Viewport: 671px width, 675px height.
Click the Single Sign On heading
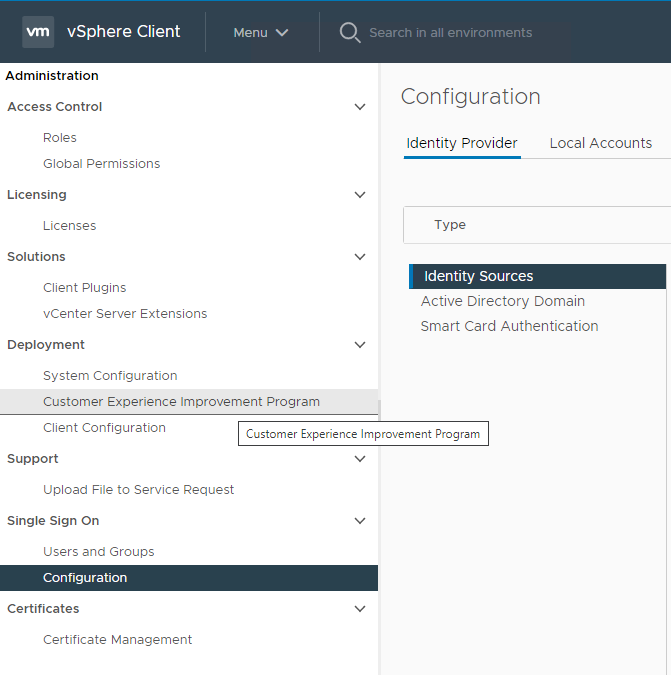click(x=53, y=521)
